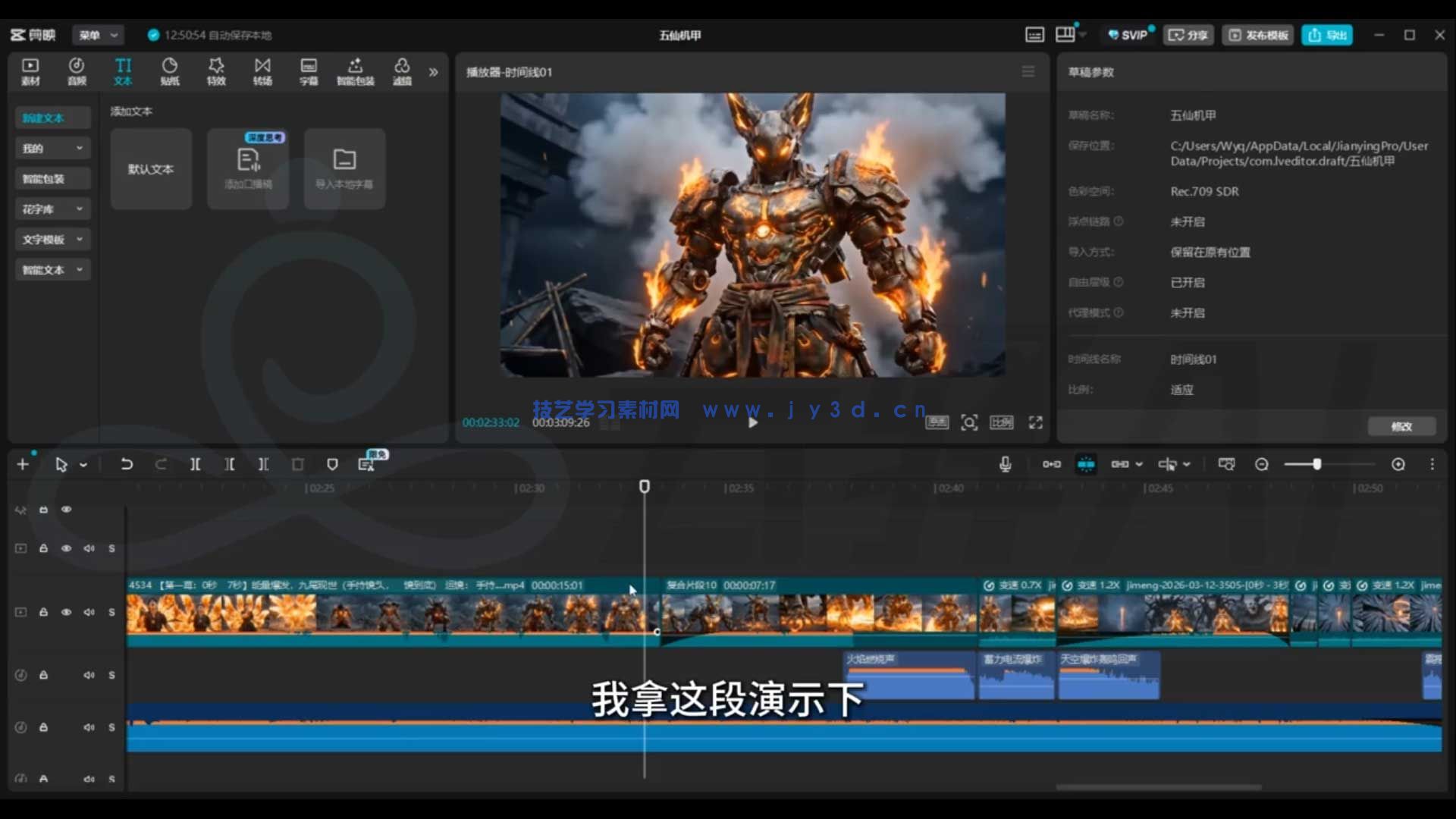The width and height of the screenshot is (1456, 819).
Task: Click the zoom out timeline minus icon
Action: [x=1261, y=464]
